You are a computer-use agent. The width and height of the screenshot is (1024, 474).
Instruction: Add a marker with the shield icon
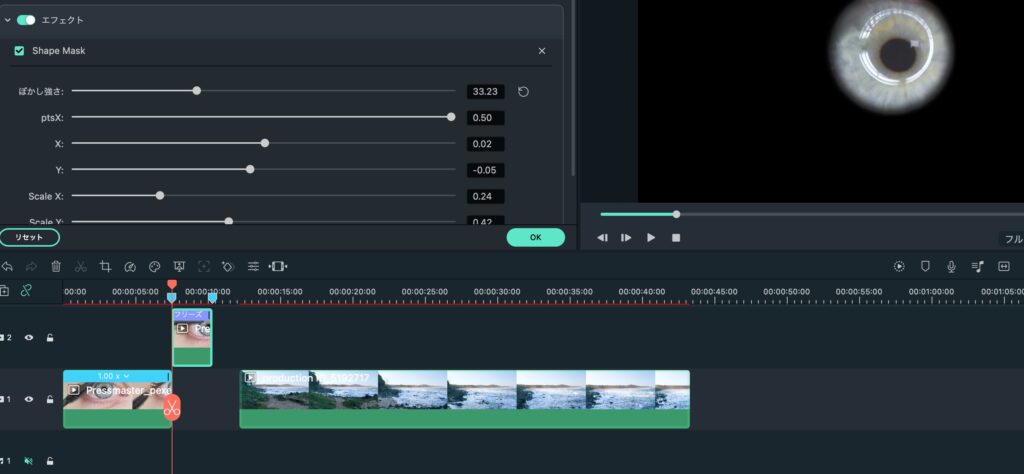tap(925, 266)
